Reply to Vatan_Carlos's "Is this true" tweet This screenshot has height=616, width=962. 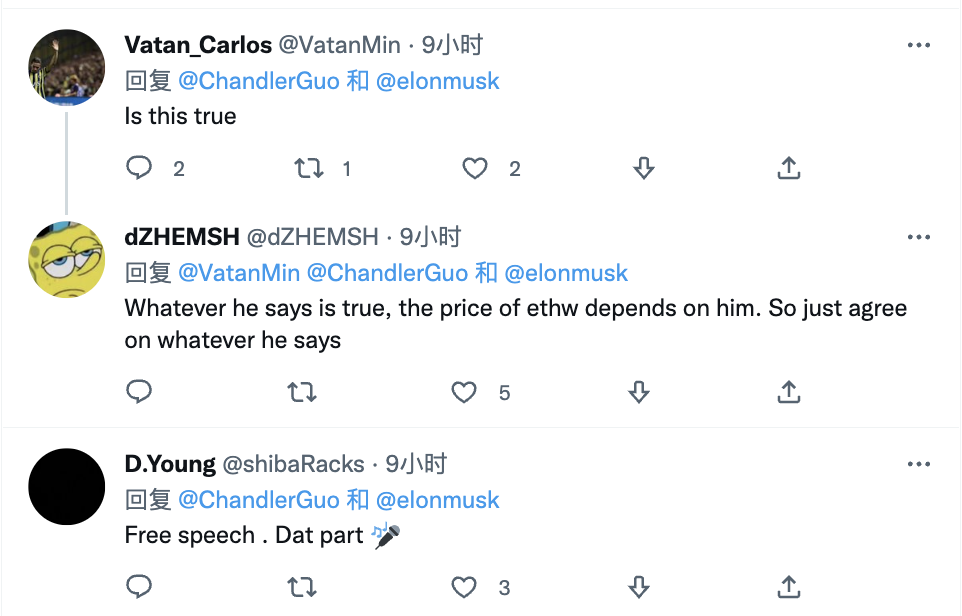[x=139, y=168]
